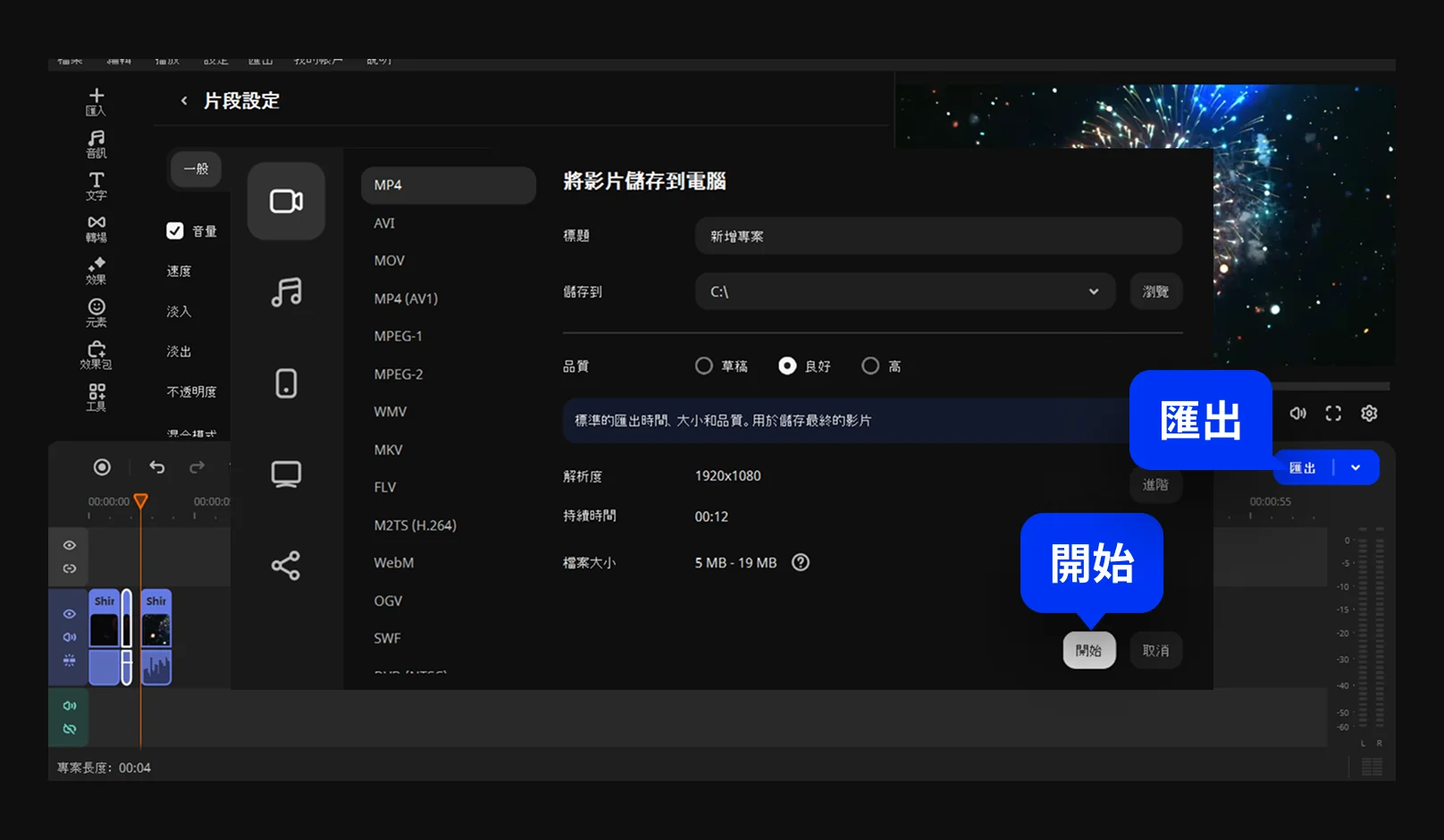
Task: Choose OGV format
Action: pos(388,601)
